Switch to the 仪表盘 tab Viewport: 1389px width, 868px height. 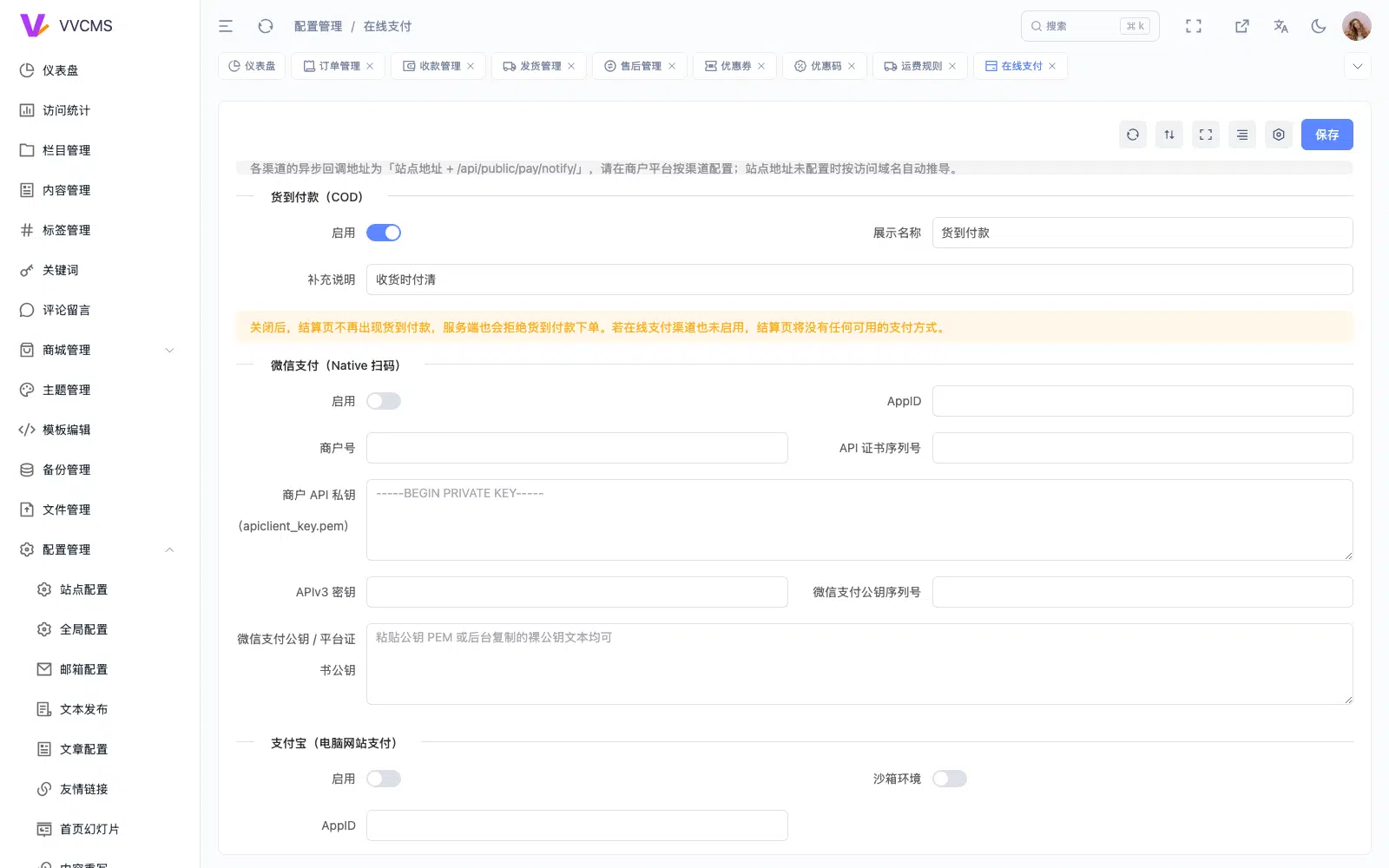point(252,66)
